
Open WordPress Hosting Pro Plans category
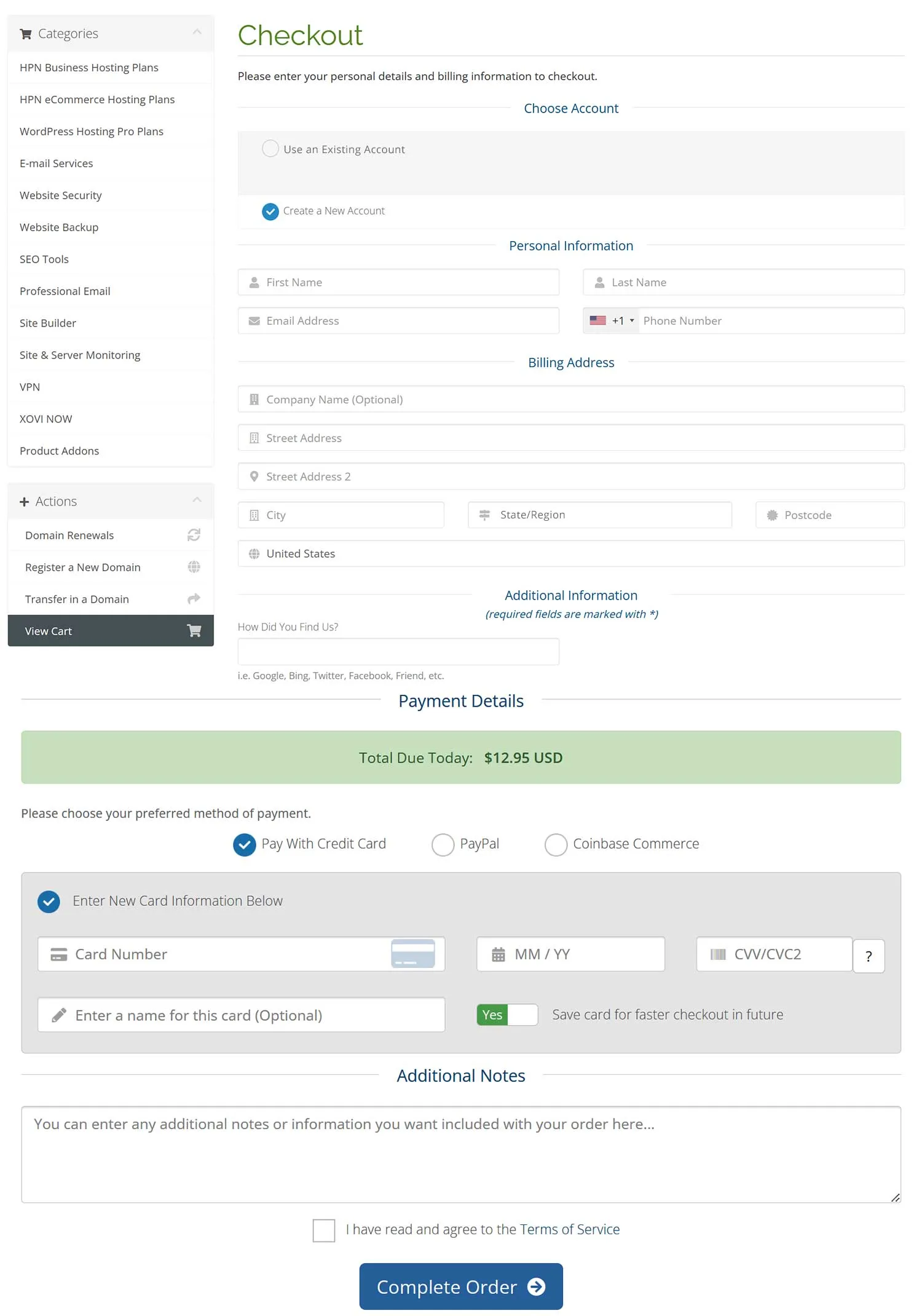pos(92,132)
